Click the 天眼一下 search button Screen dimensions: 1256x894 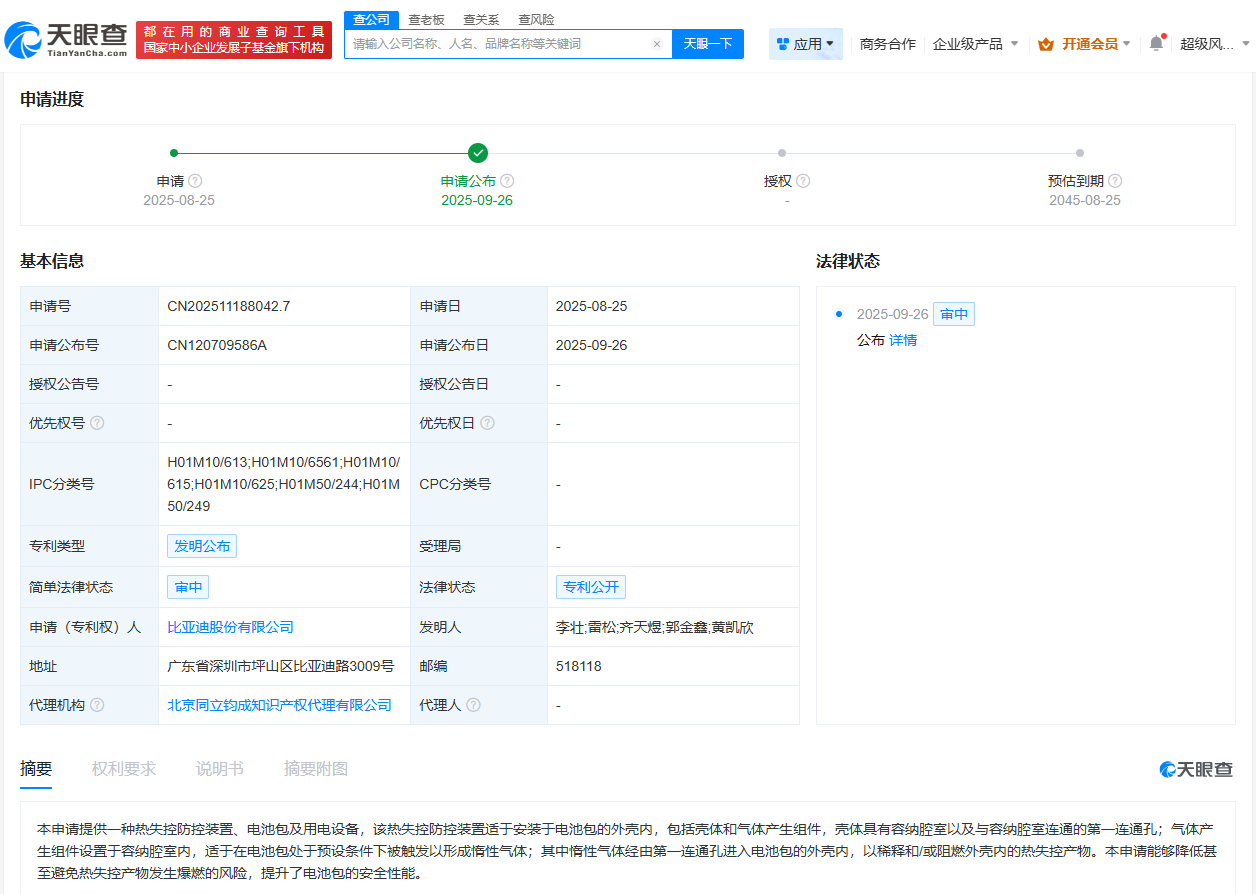coord(708,43)
